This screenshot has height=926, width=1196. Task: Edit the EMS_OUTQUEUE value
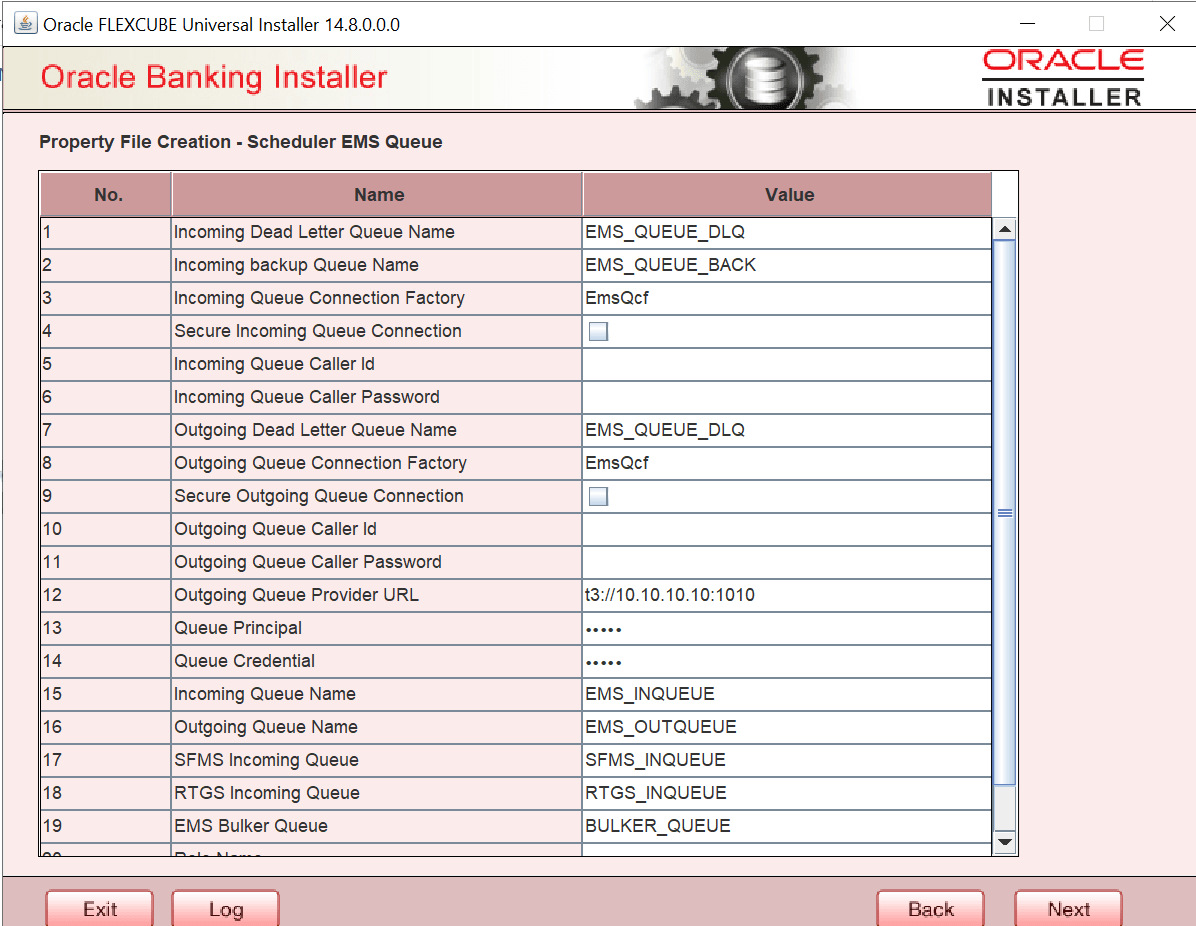click(787, 726)
